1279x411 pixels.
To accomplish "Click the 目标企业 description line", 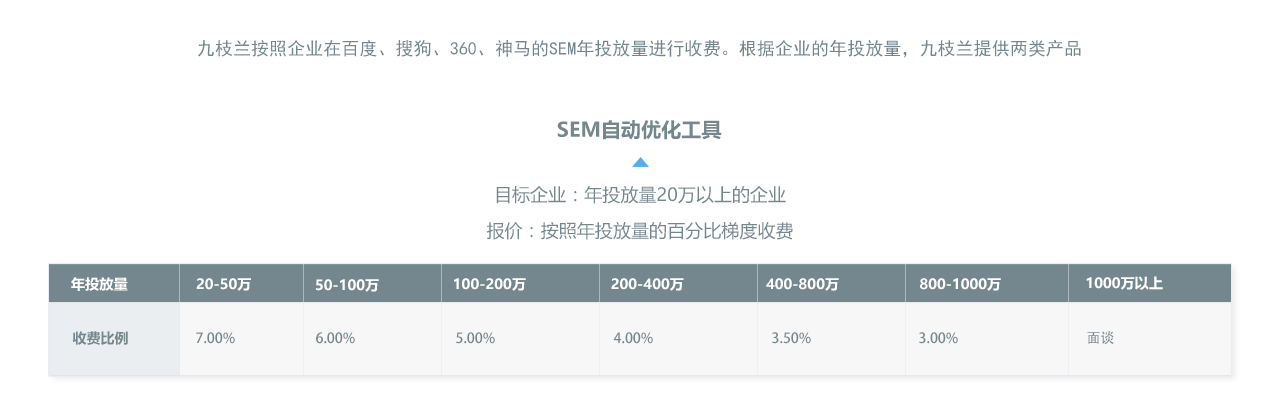I will pos(640,195).
